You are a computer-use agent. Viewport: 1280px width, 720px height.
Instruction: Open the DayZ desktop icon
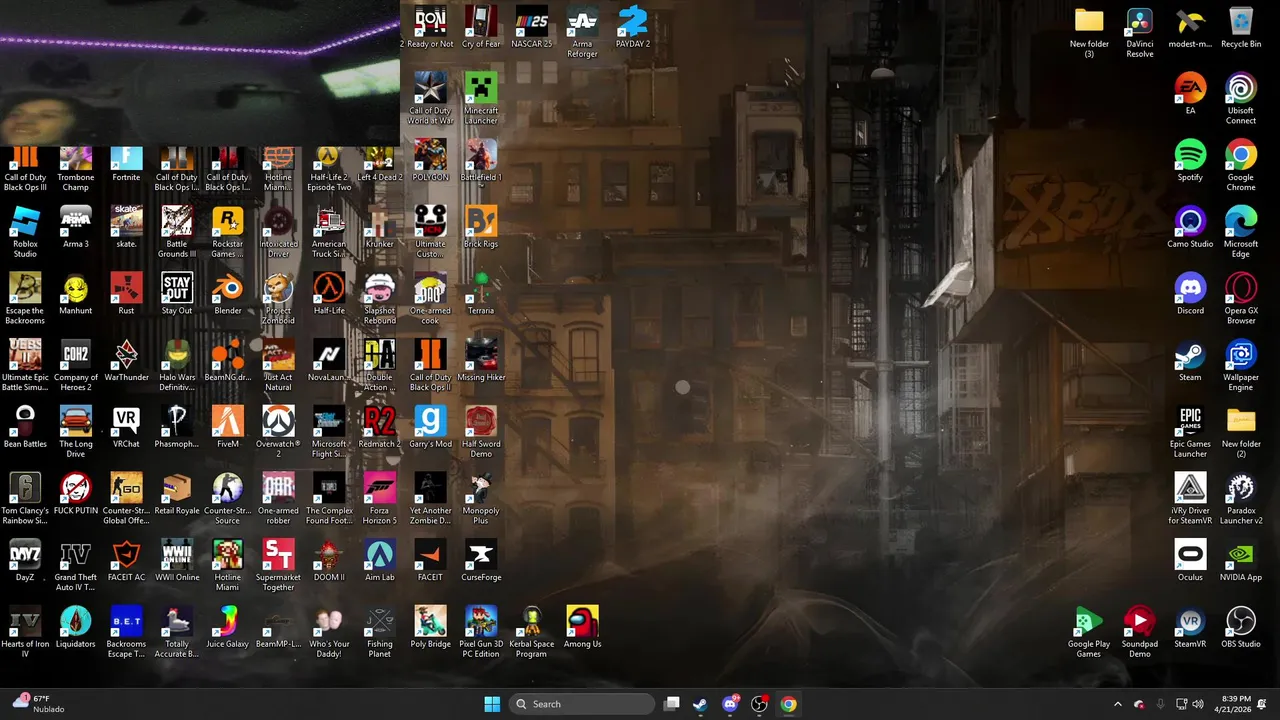(x=25, y=561)
